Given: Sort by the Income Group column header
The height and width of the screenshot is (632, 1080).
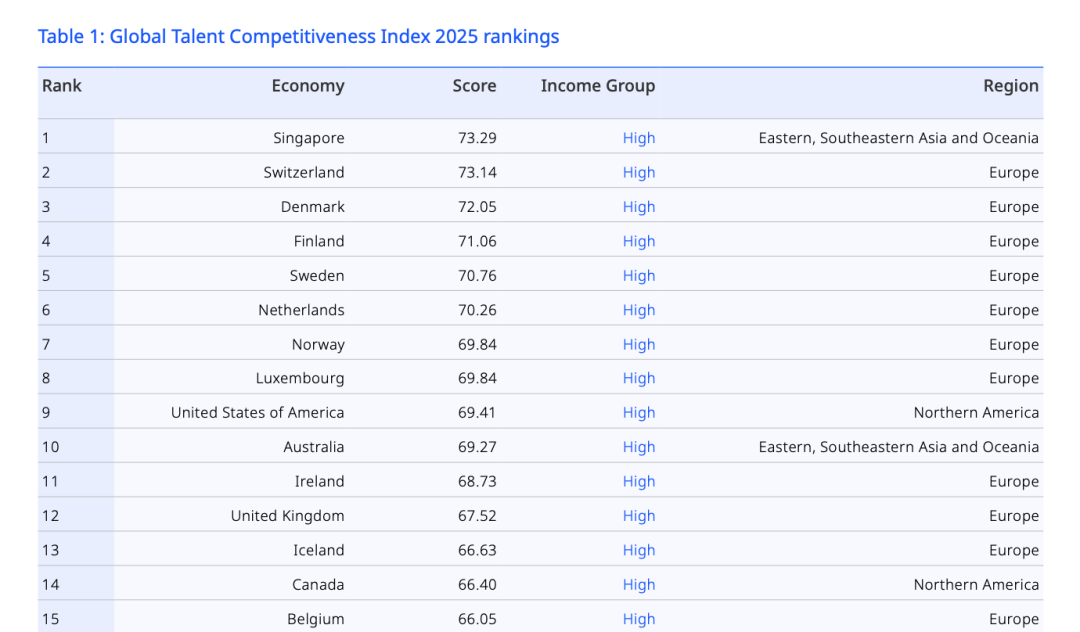Looking at the screenshot, I should 597,86.
